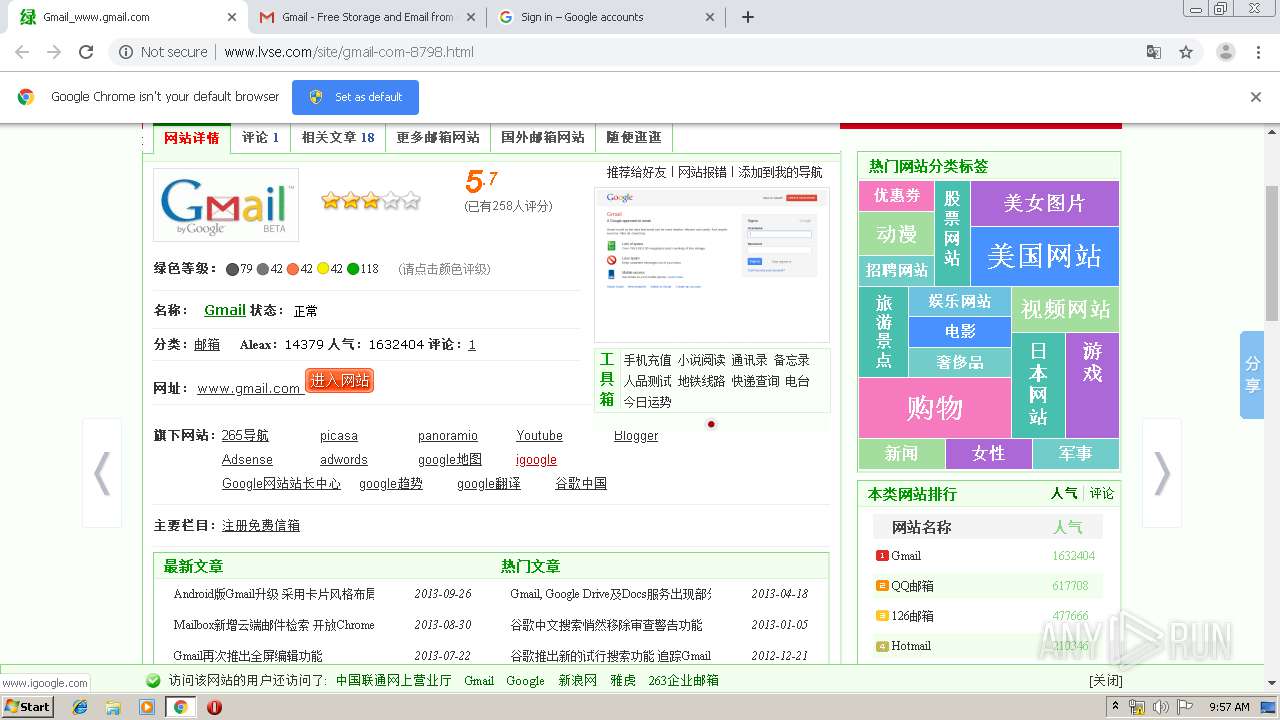Viewport: 1280px width, 720px height.
Task: Switch ranking to 评论 tab
Action: (1101, 494)
